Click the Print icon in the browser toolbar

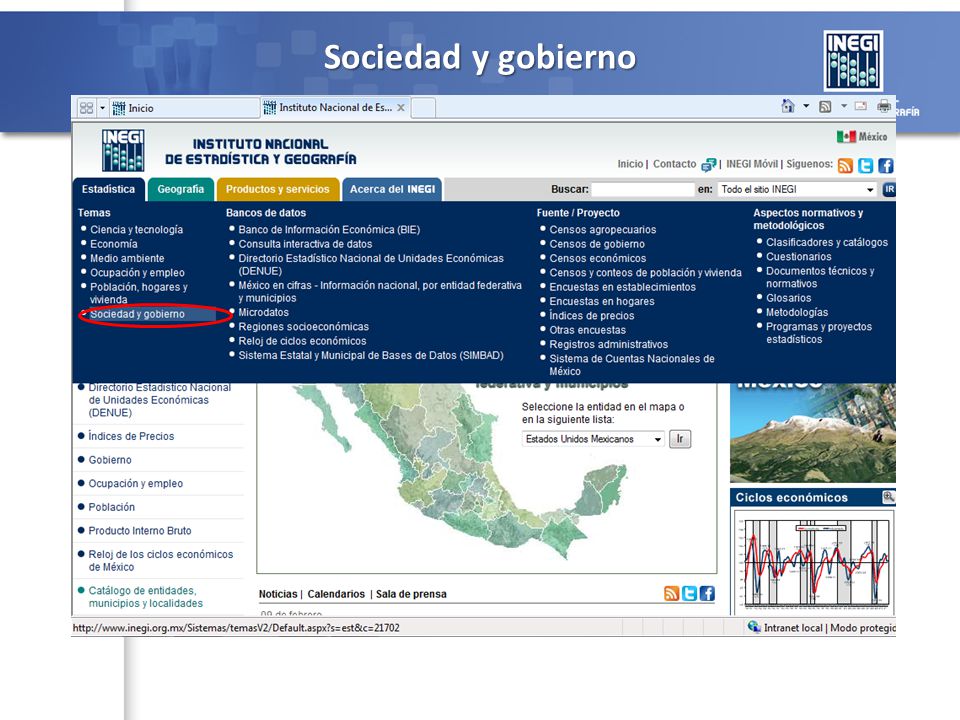tap(883, 106)
